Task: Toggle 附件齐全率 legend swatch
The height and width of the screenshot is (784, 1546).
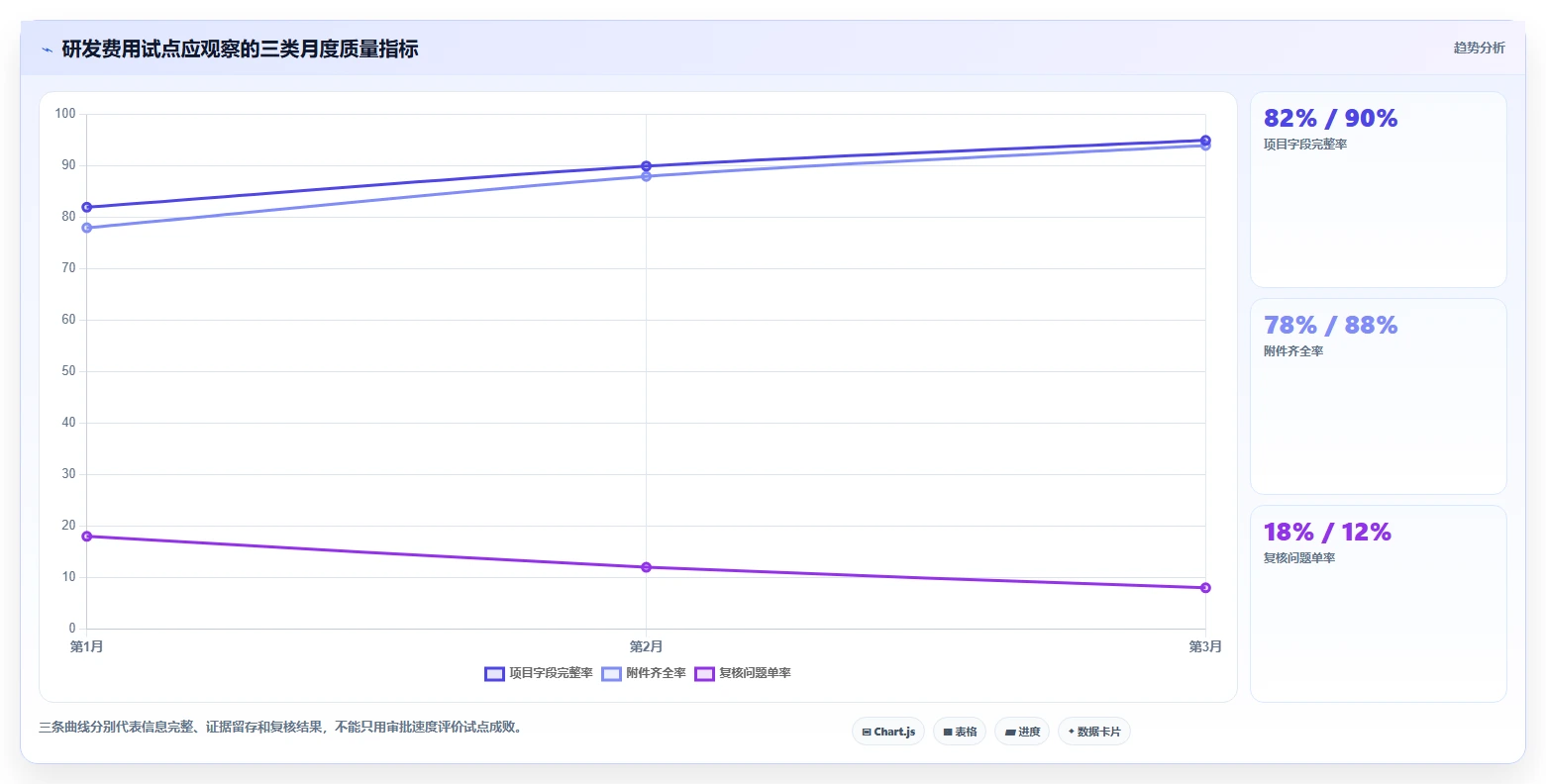Action: click(x=611, y=674)
